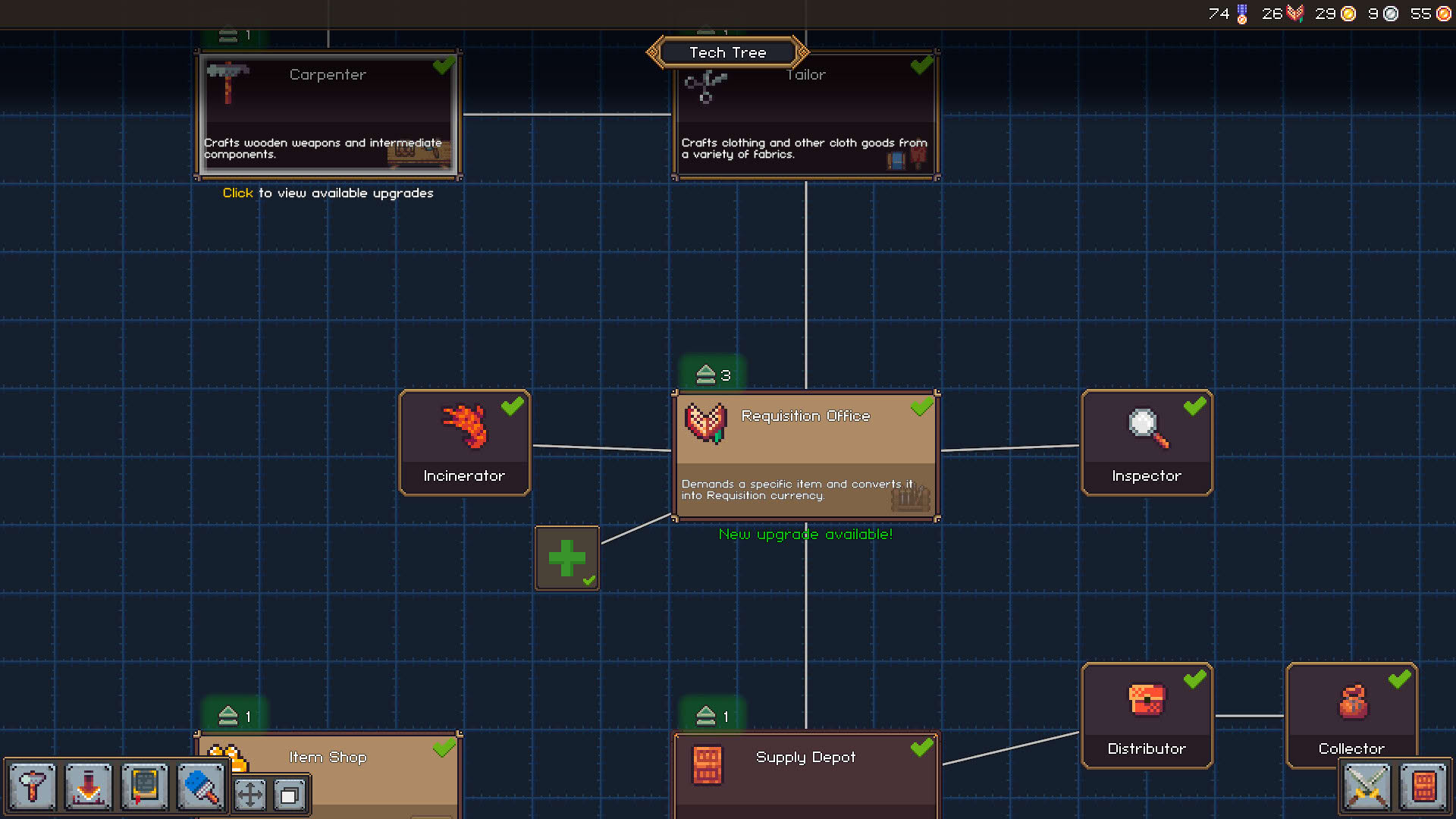This screenshot has height=819, width=1456.
Task: Click 'Click to view available upgrades' text
Action: 328,193
